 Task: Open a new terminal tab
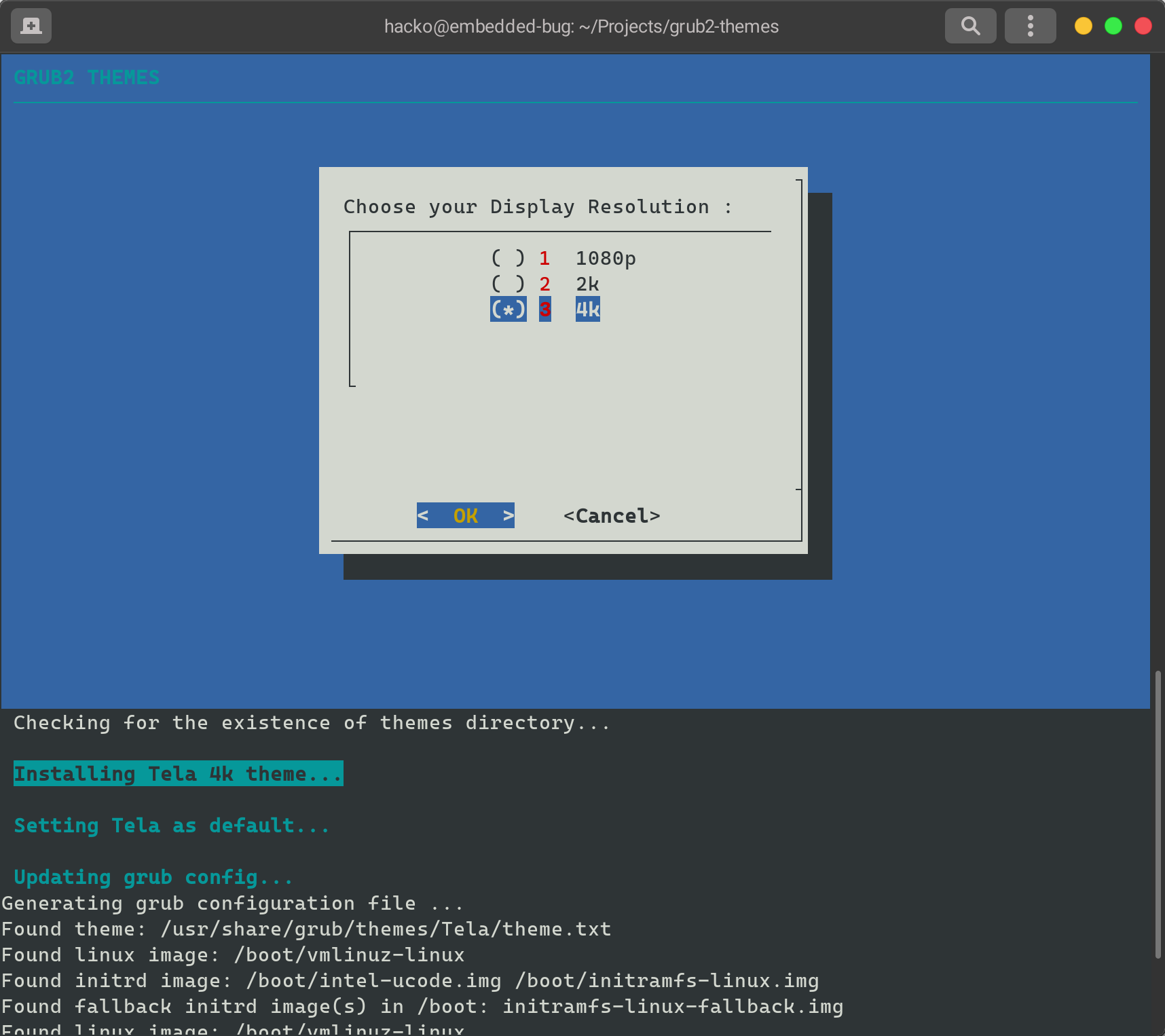coord(31,26)
